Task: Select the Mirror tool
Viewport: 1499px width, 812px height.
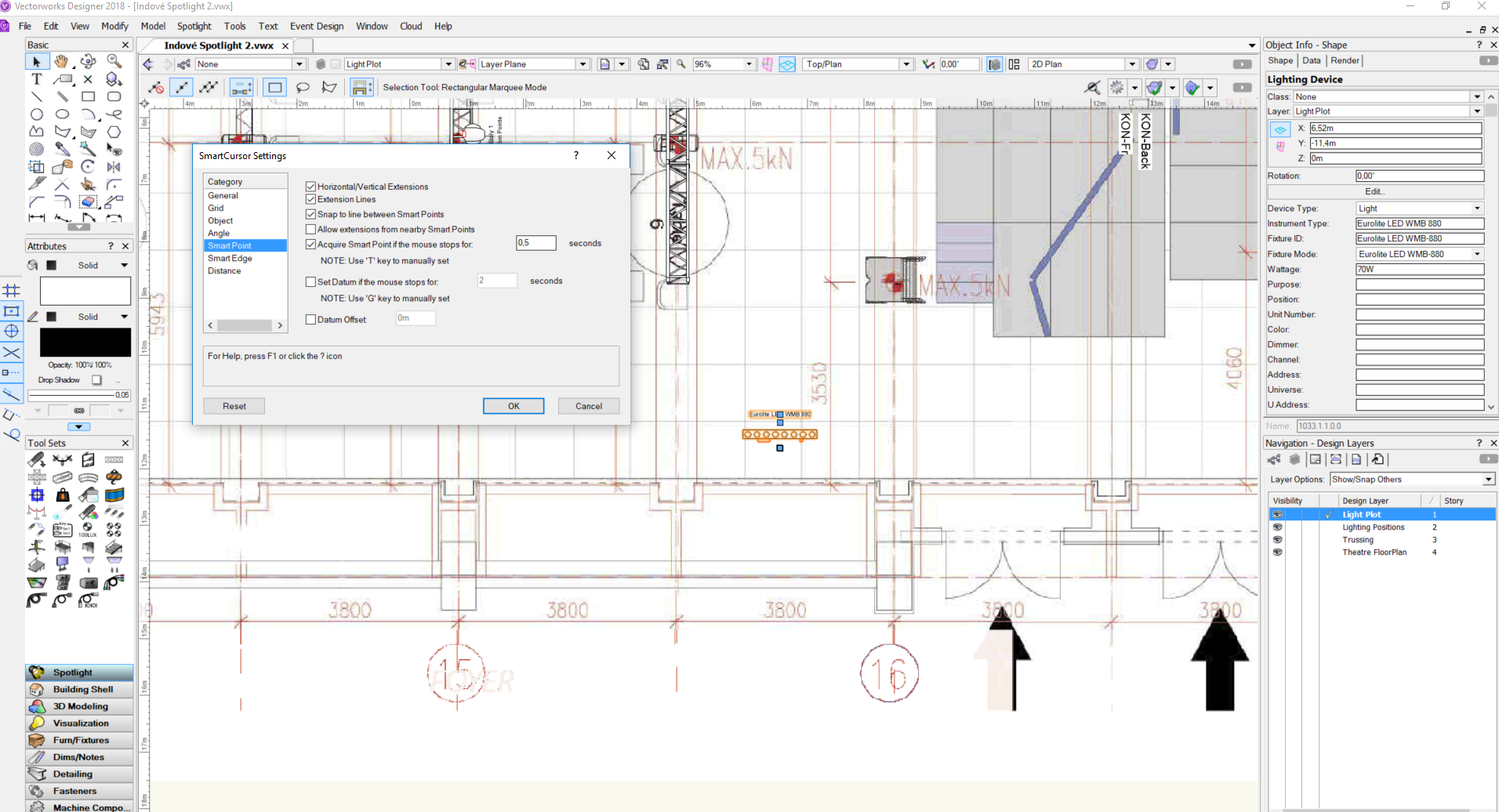Action: [x=114, y=166]
